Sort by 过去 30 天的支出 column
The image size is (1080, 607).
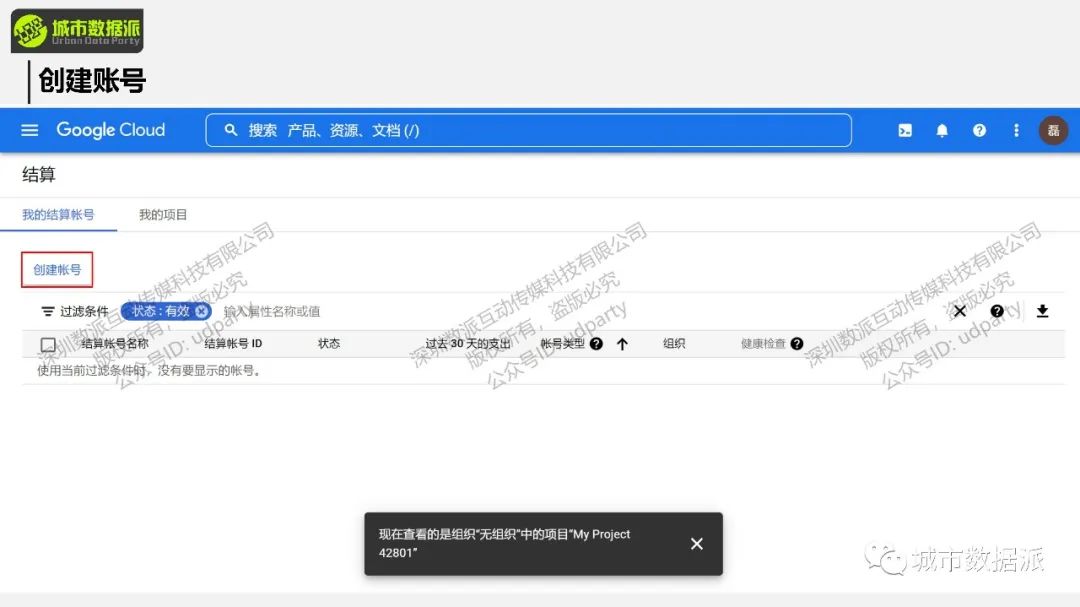[x=468, y=344]
